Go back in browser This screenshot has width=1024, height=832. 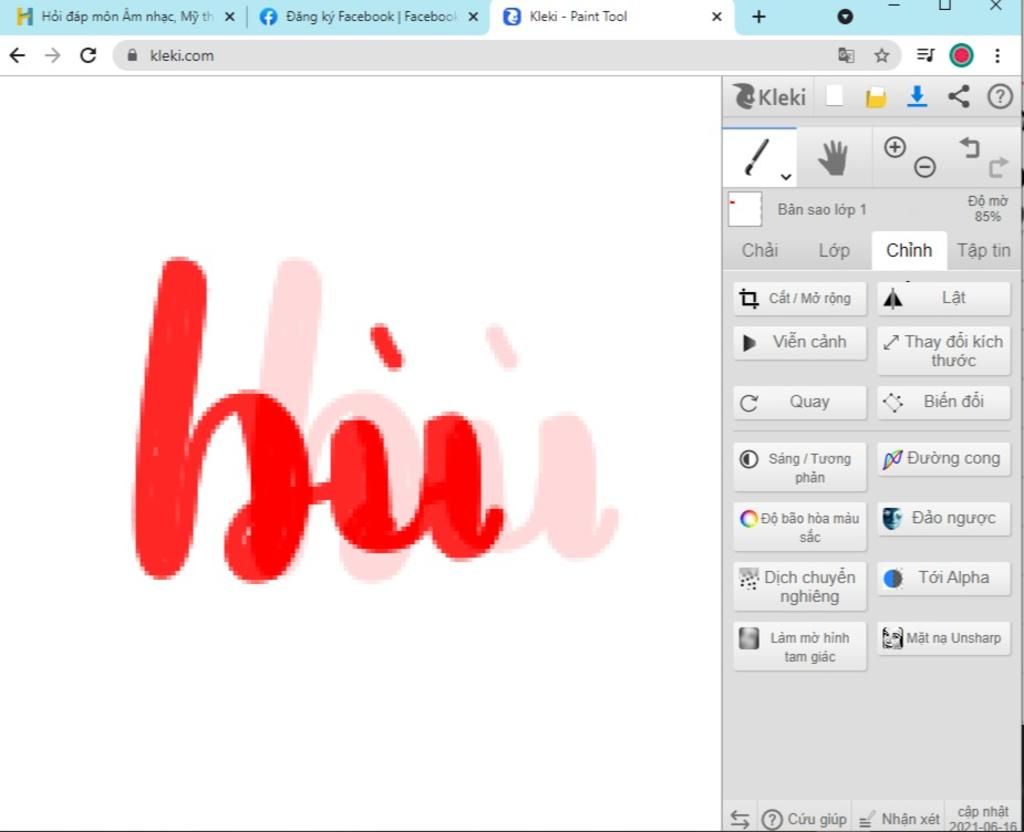coord(18,56)
